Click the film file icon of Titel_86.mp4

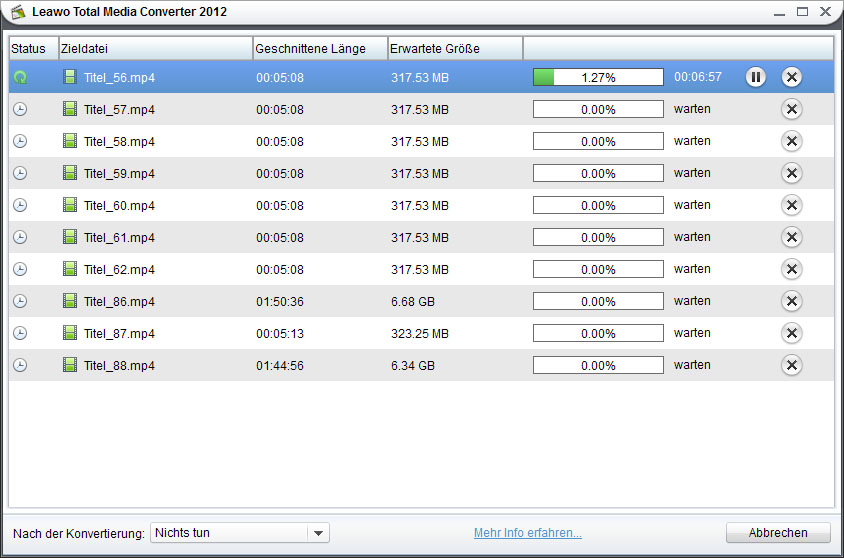tap(69, 301)
